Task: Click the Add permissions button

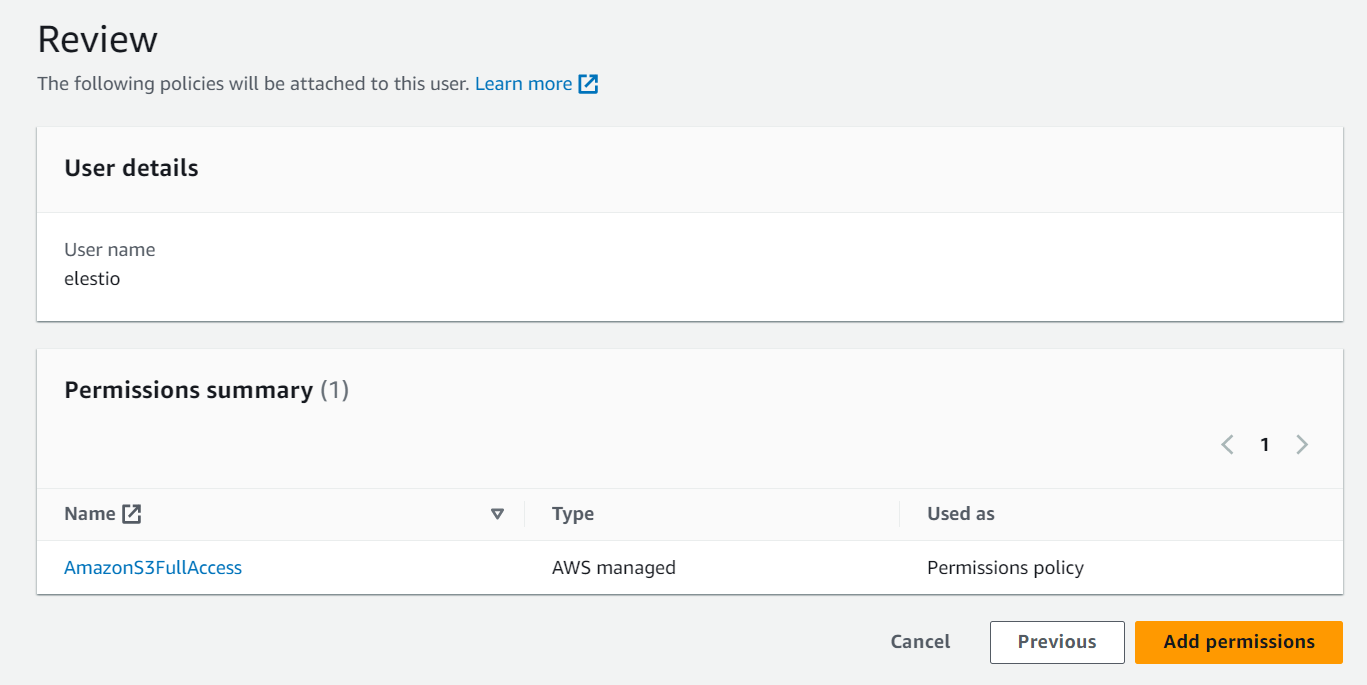Action: 1238,642
